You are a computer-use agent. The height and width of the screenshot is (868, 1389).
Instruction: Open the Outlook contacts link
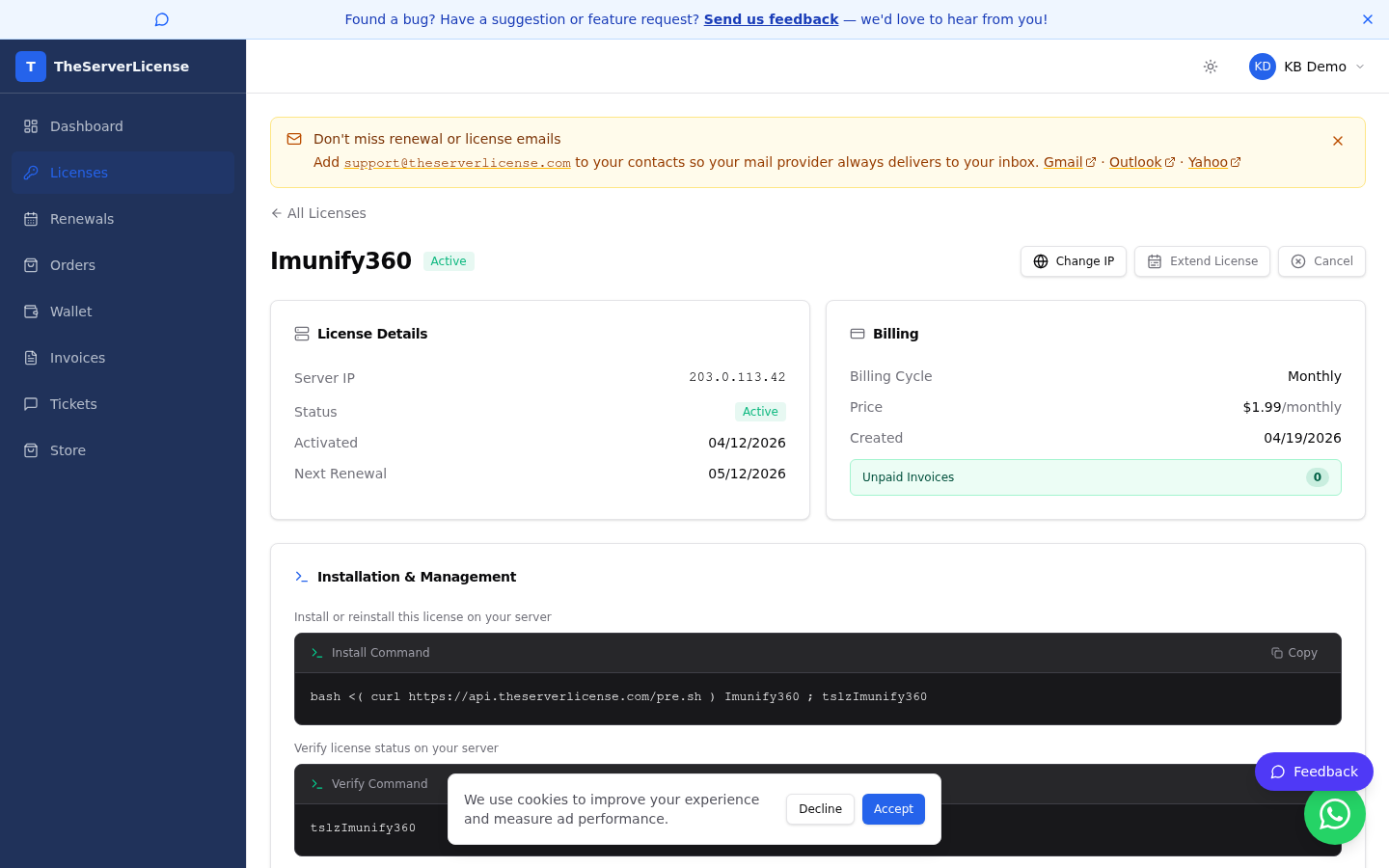[1142, 162]
